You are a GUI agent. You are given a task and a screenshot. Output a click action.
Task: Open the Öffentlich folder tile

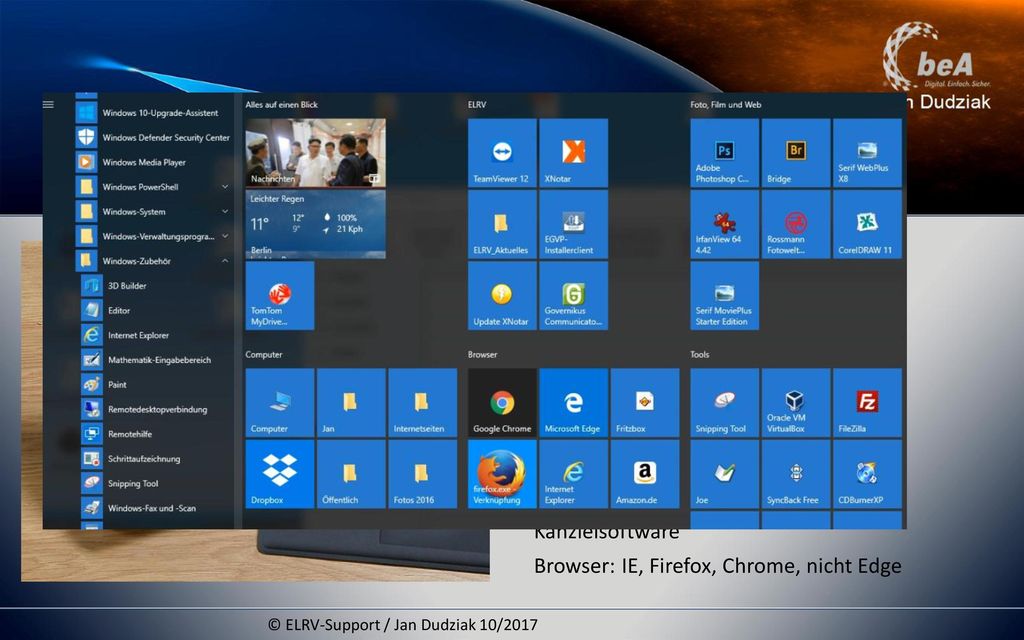(x=351, y=473)
